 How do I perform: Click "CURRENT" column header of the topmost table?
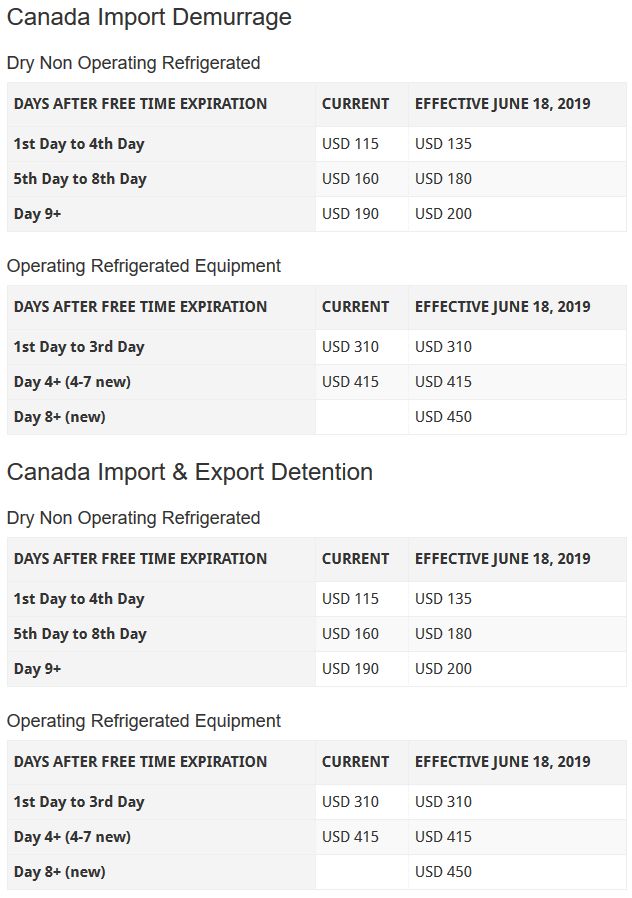click(x=355, y=104)
